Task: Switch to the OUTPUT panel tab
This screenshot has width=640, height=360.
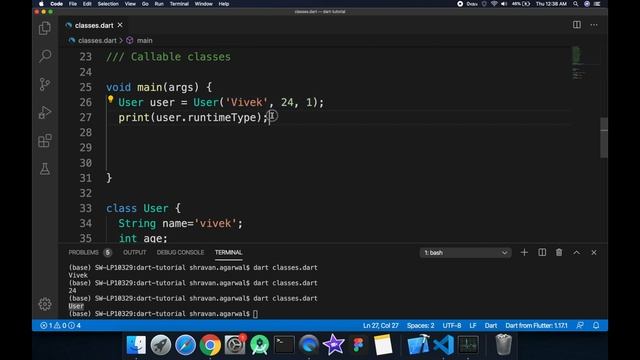Action: [x=135, y=252]
